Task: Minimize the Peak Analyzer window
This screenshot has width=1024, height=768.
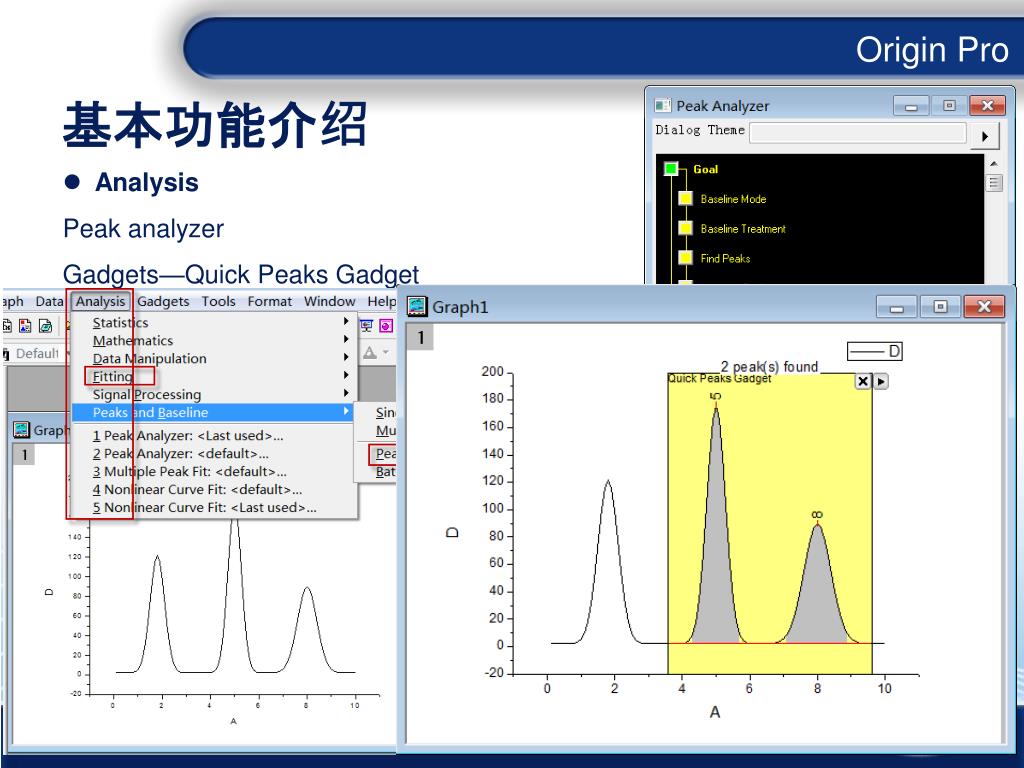Action: click(x=911, y=106)
